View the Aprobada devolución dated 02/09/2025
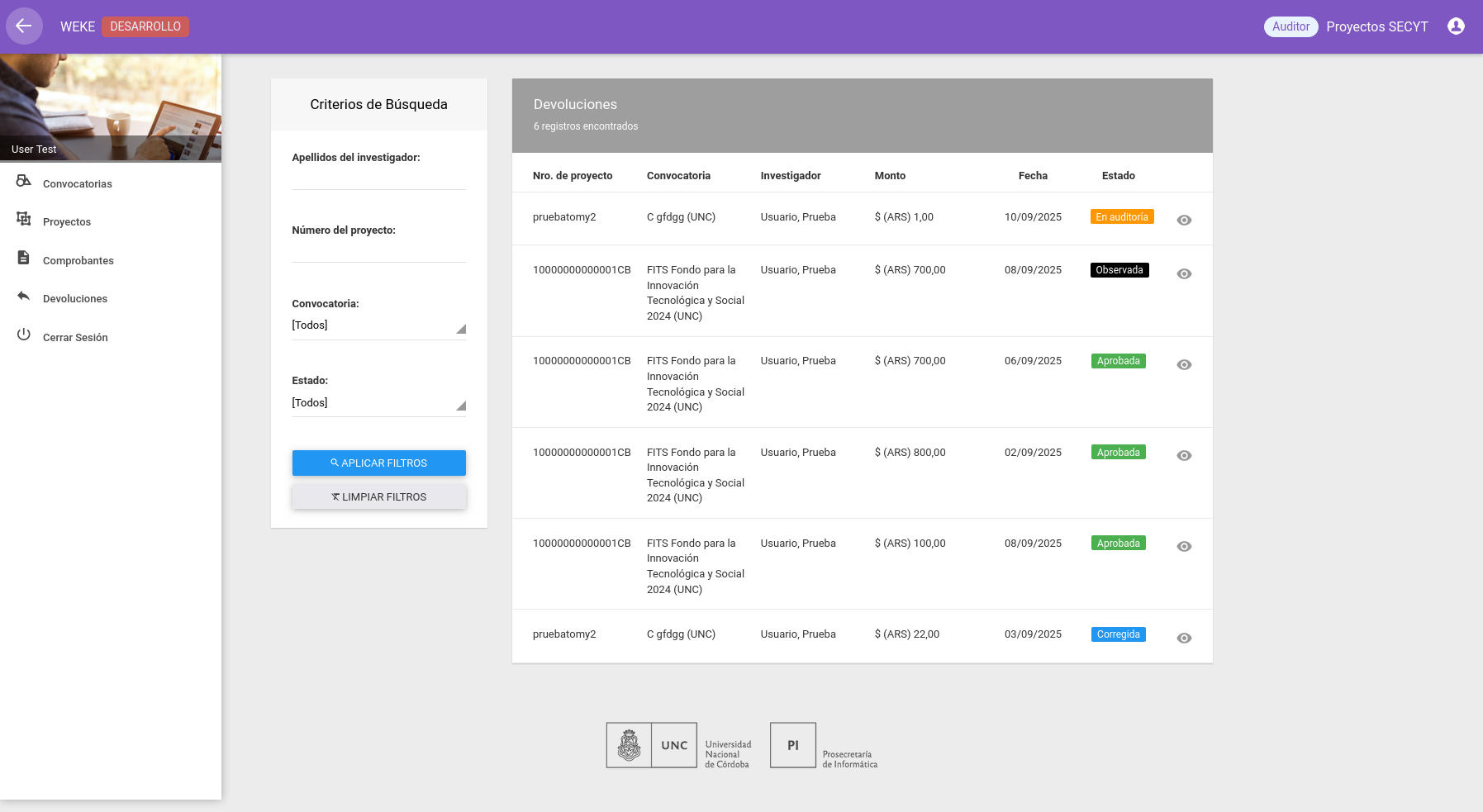Image resolution: width=1483 pixels, height=812 pixels. point(1184,456)
